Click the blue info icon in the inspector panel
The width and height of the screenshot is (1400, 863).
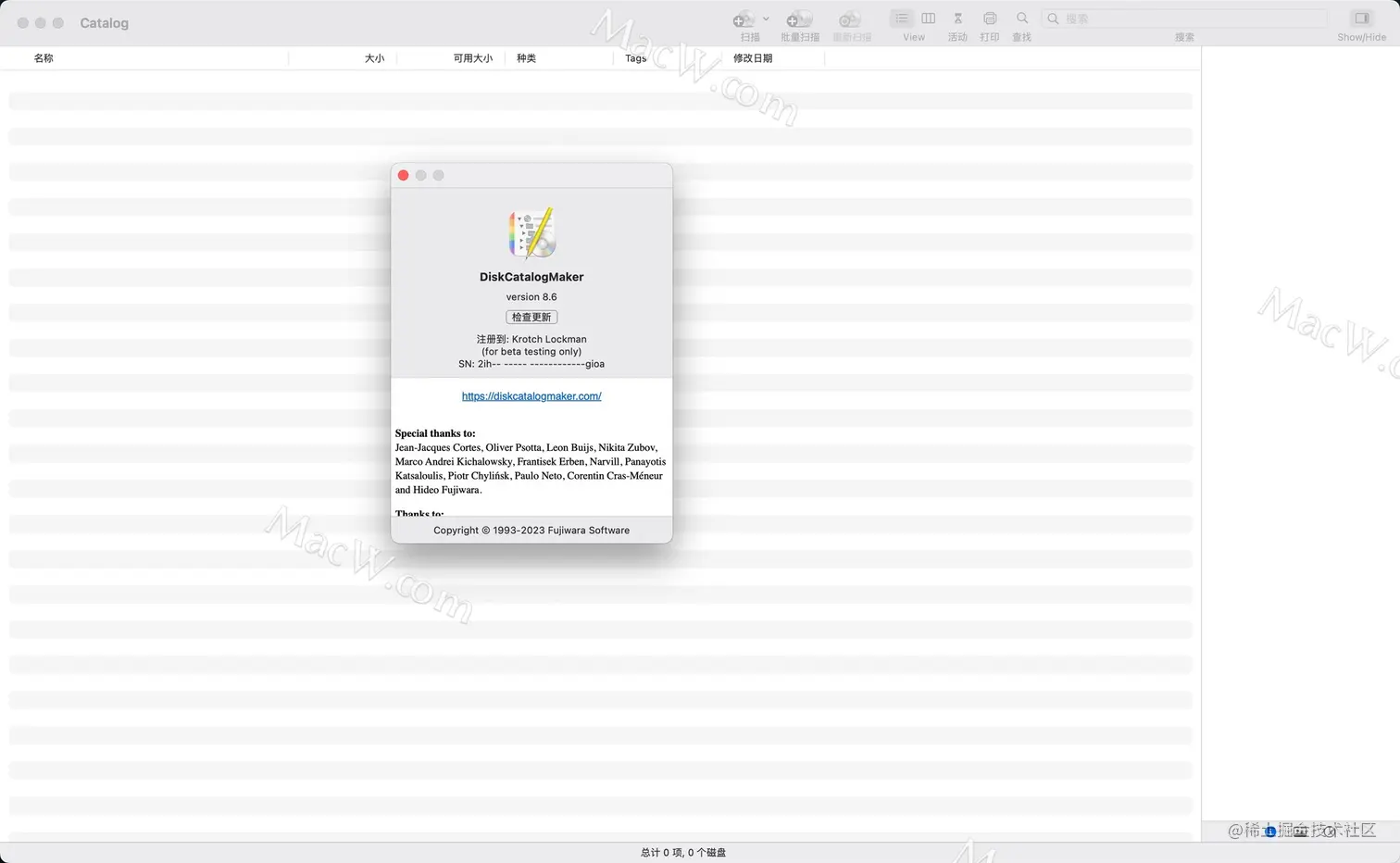[x=1270, y=832]
